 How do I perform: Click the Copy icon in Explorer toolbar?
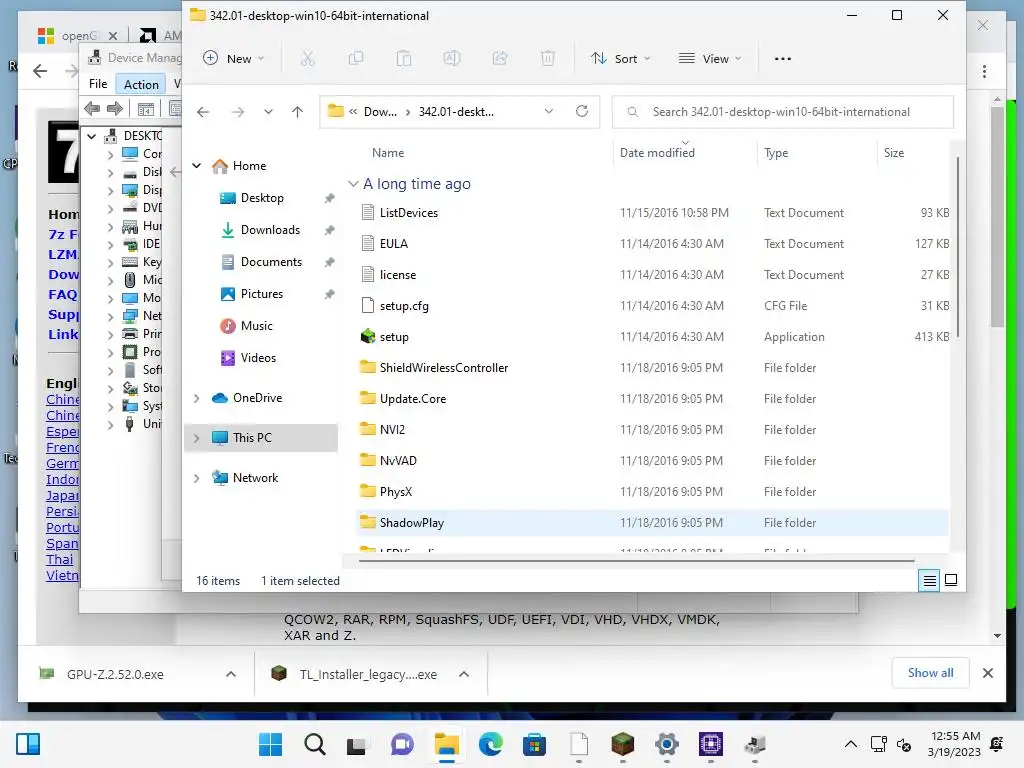click(x=356, y=59)
